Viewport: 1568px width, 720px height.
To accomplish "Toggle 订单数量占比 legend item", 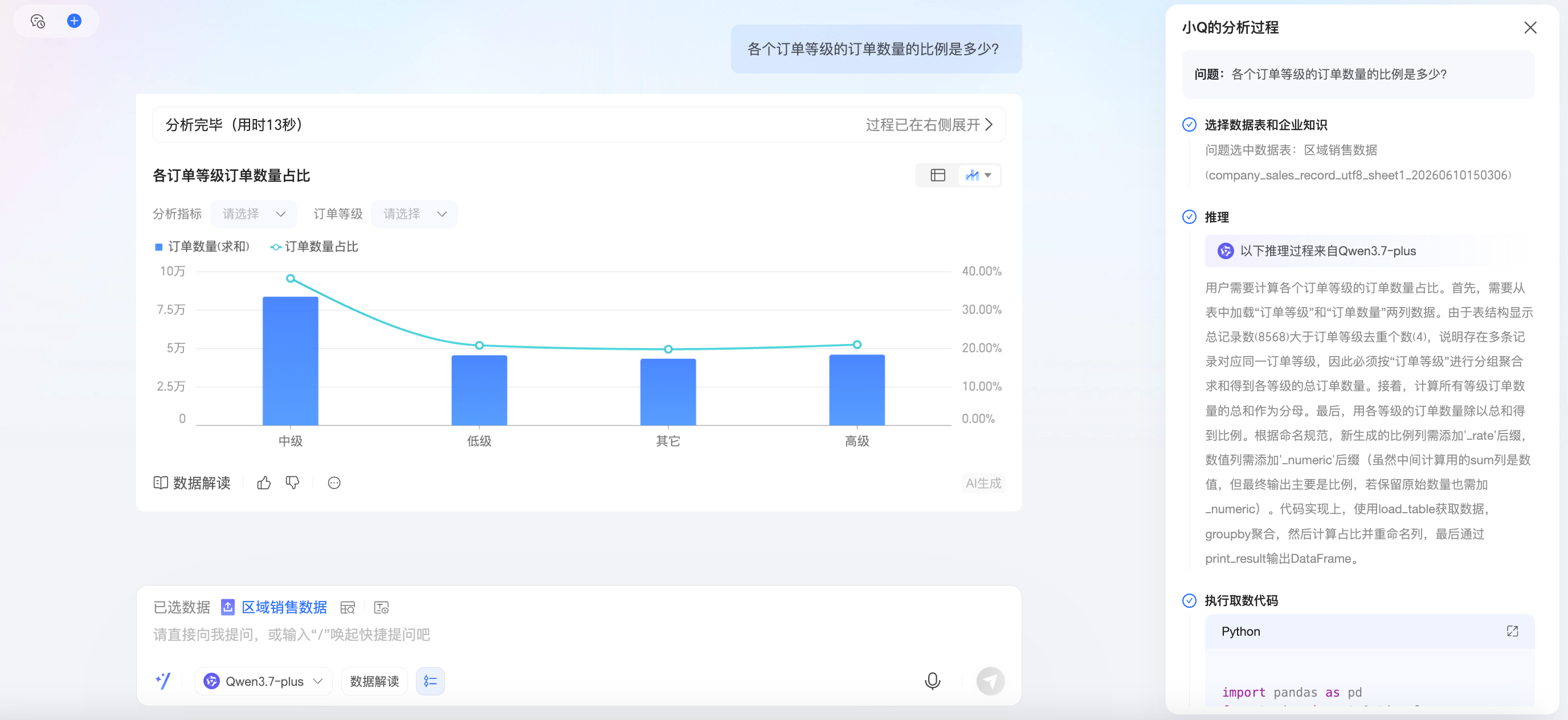I will point(314,247).
